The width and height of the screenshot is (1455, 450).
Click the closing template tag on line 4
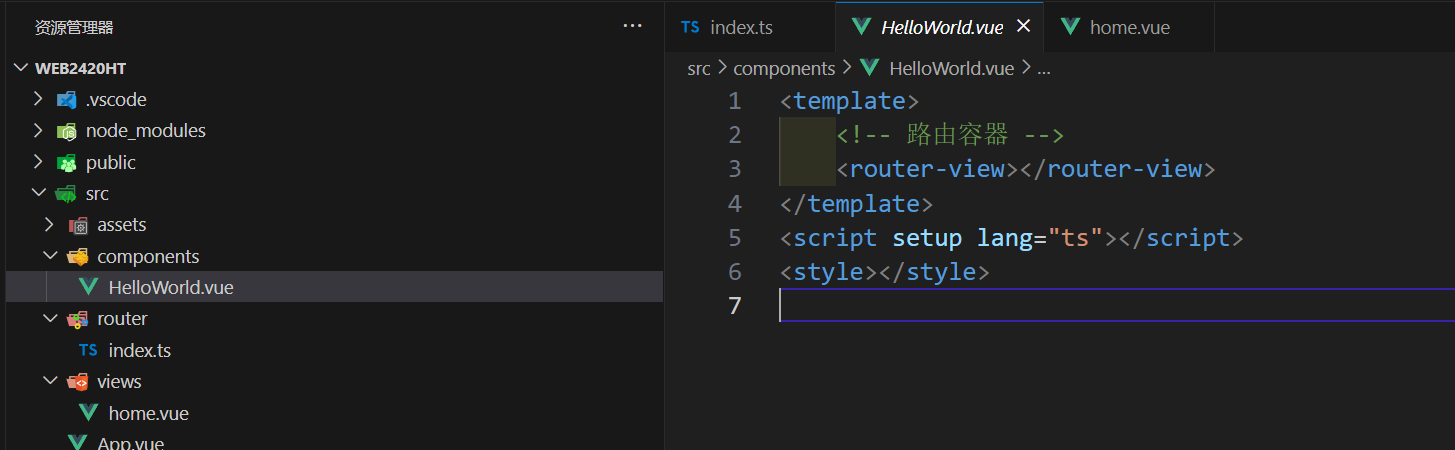(x=856, y=204)
